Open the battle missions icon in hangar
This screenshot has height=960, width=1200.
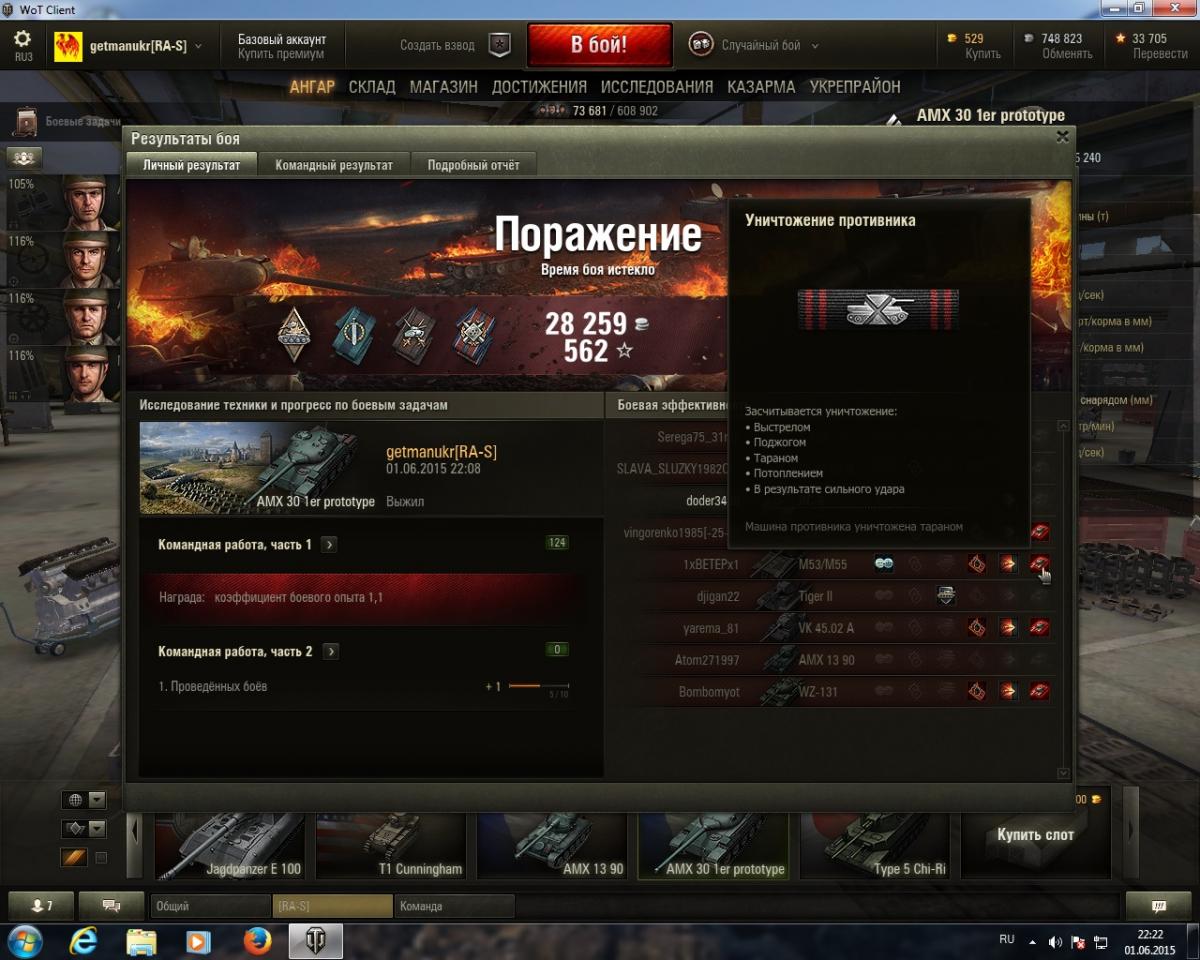point(25,122)
